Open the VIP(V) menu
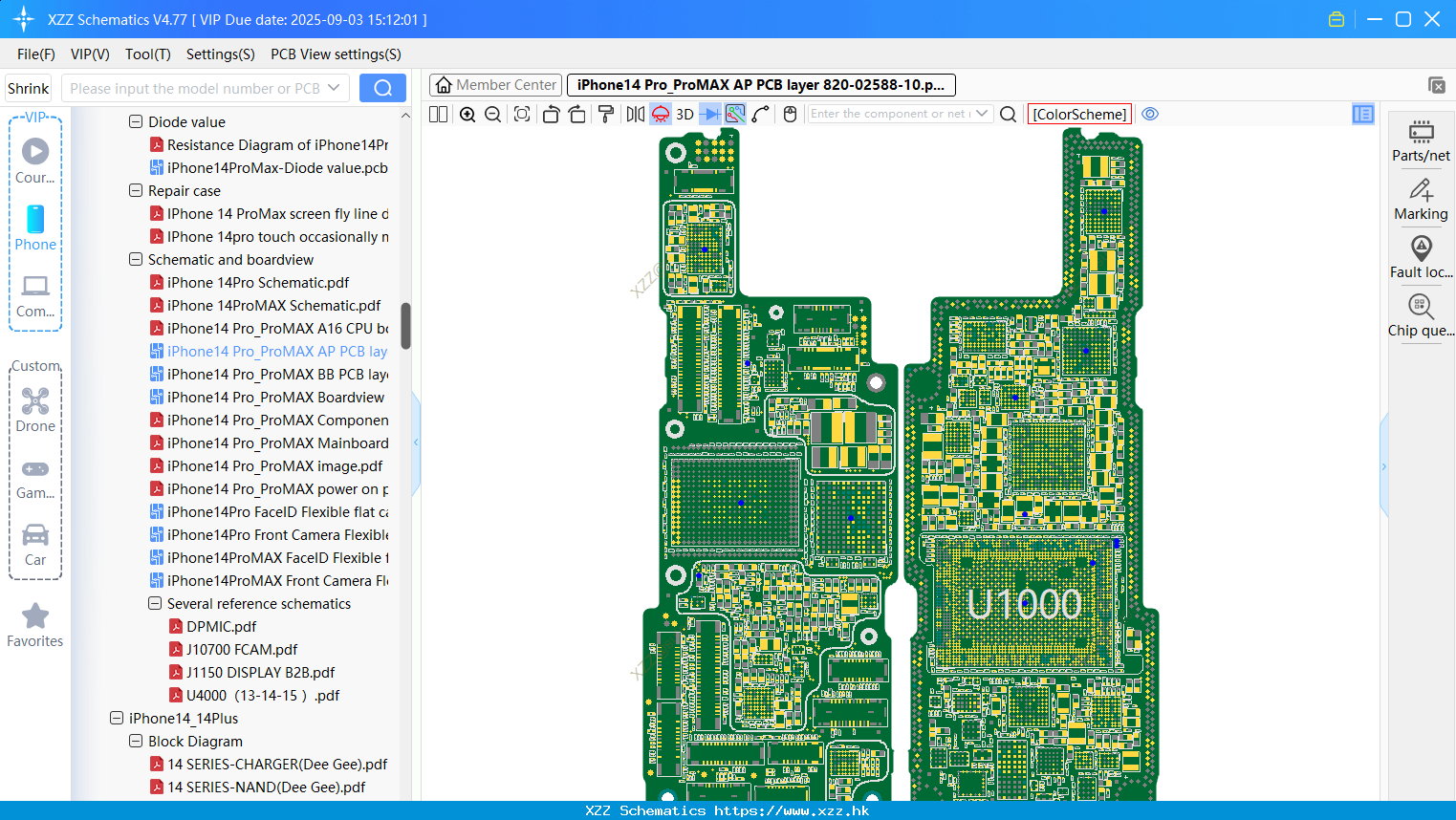Image resolution: width=1456 pixels, height=820 pixels. click(x=90, y=54)
